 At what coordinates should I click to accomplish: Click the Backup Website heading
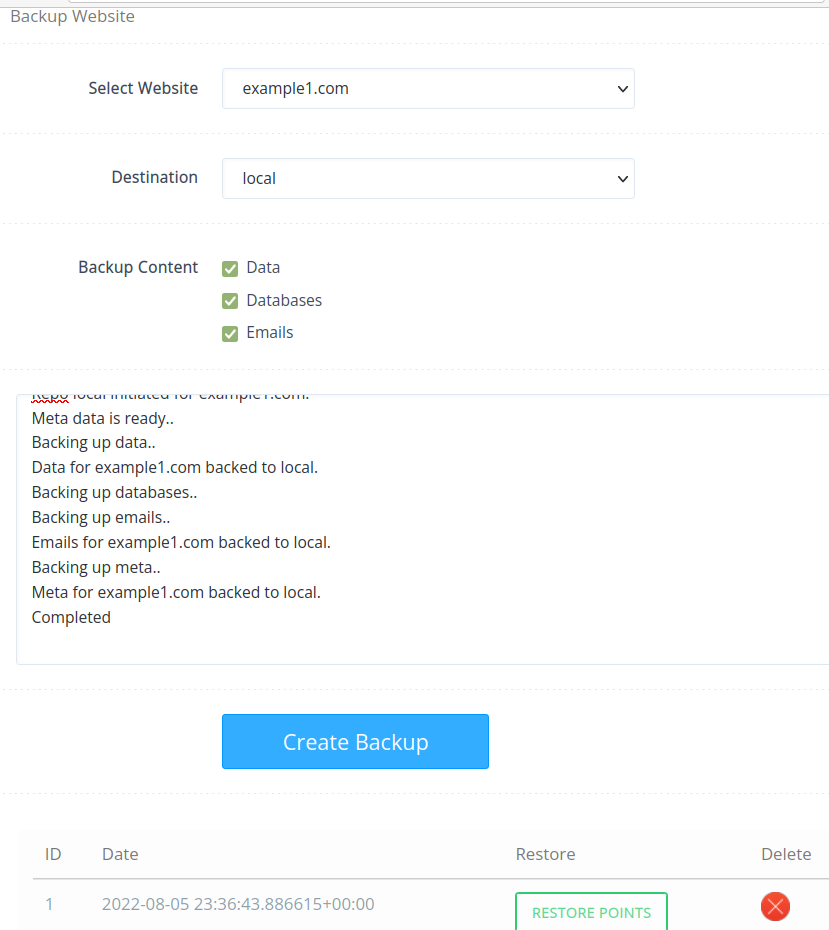point(72,17)
